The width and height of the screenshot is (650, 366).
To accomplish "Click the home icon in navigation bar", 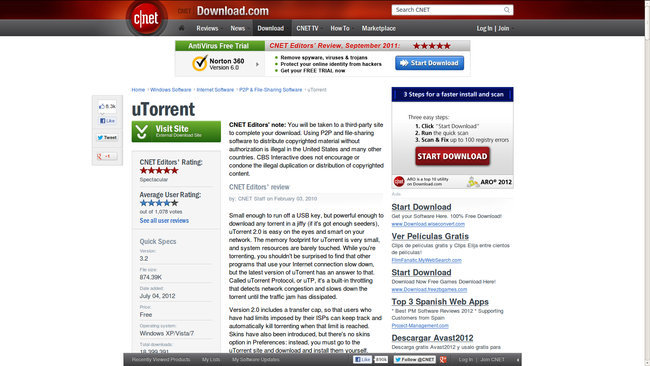I will click(181, 28).
